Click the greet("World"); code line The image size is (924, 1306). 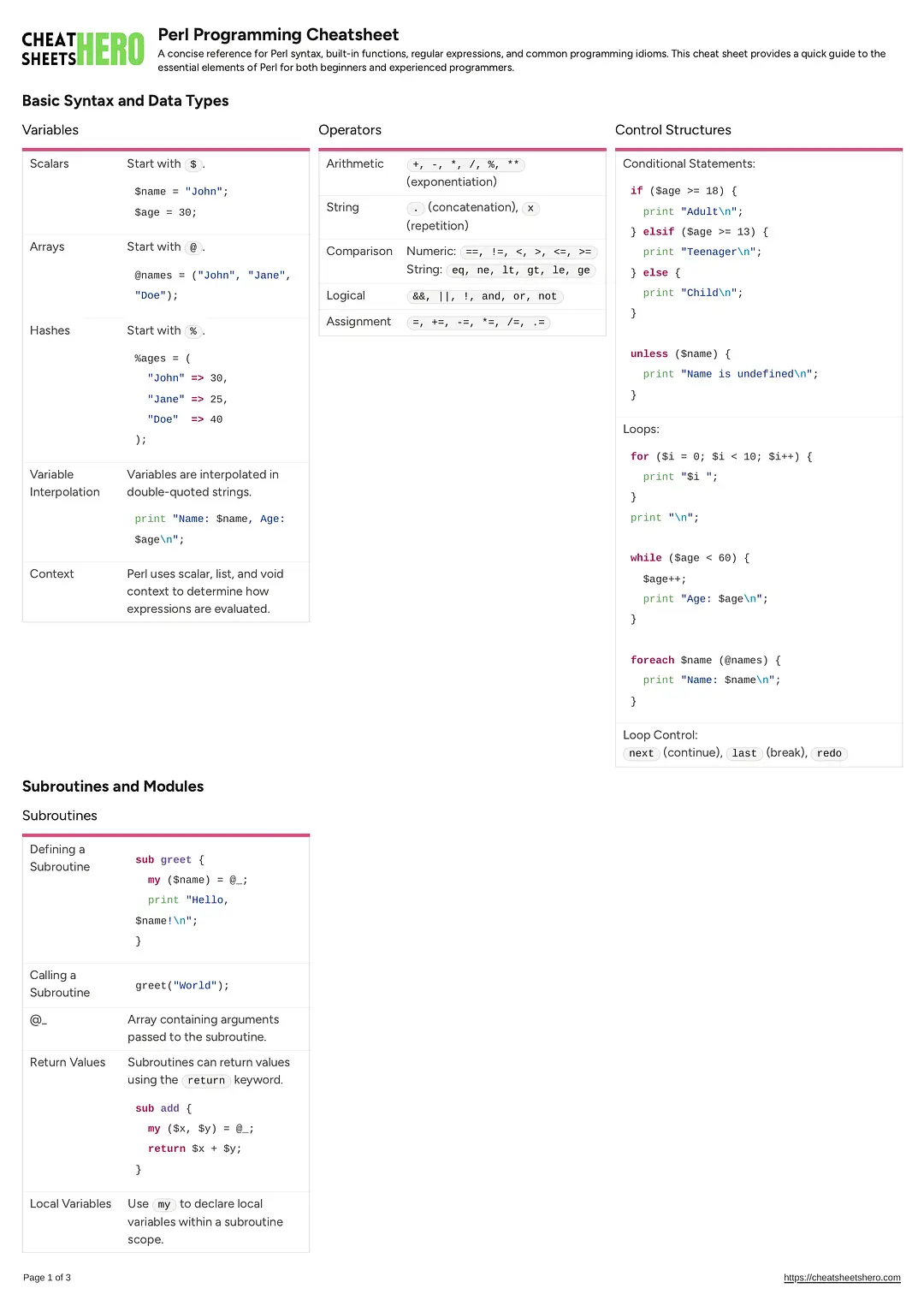[182, 986]
